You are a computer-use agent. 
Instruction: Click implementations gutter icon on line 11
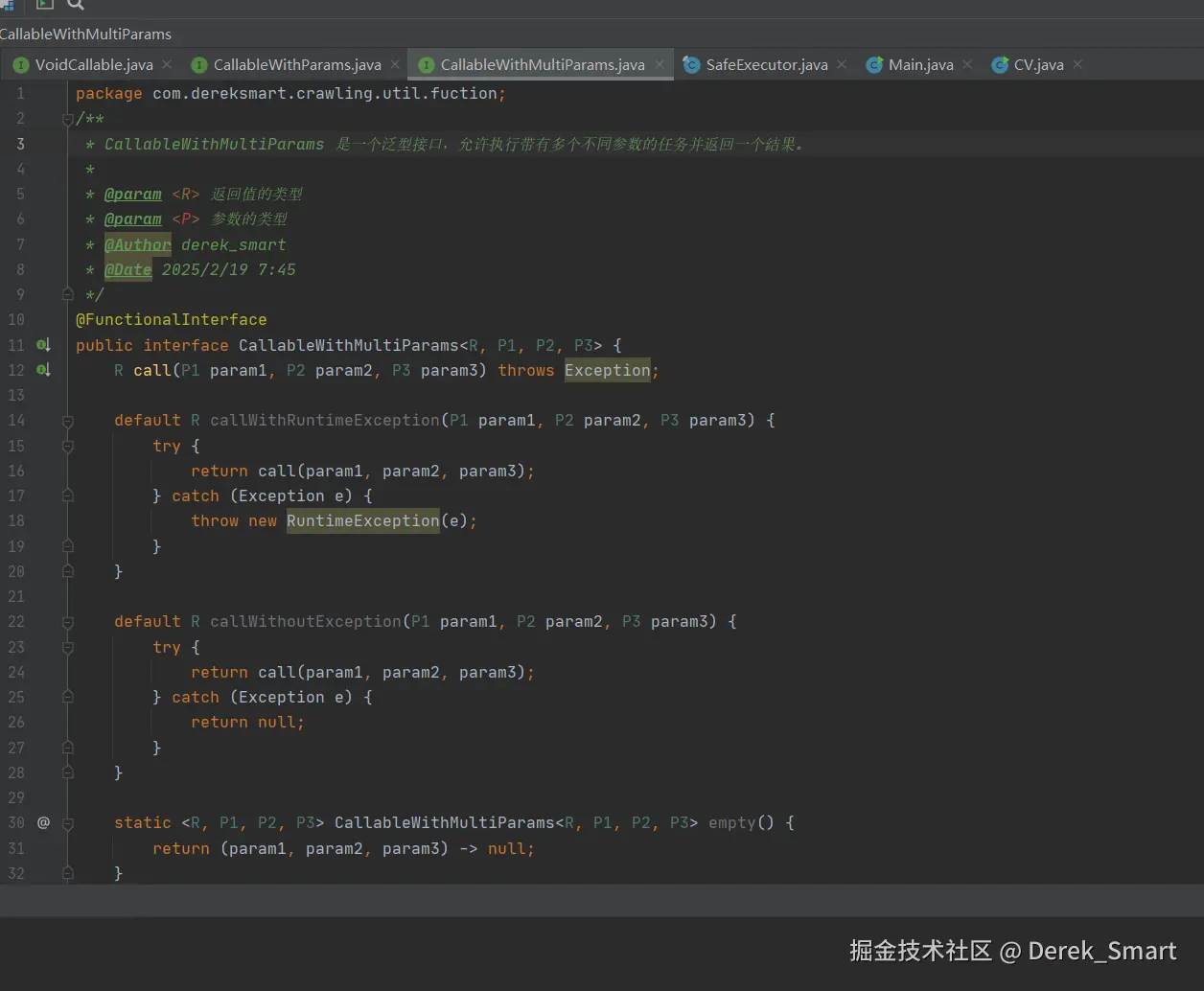pos(43,345)
